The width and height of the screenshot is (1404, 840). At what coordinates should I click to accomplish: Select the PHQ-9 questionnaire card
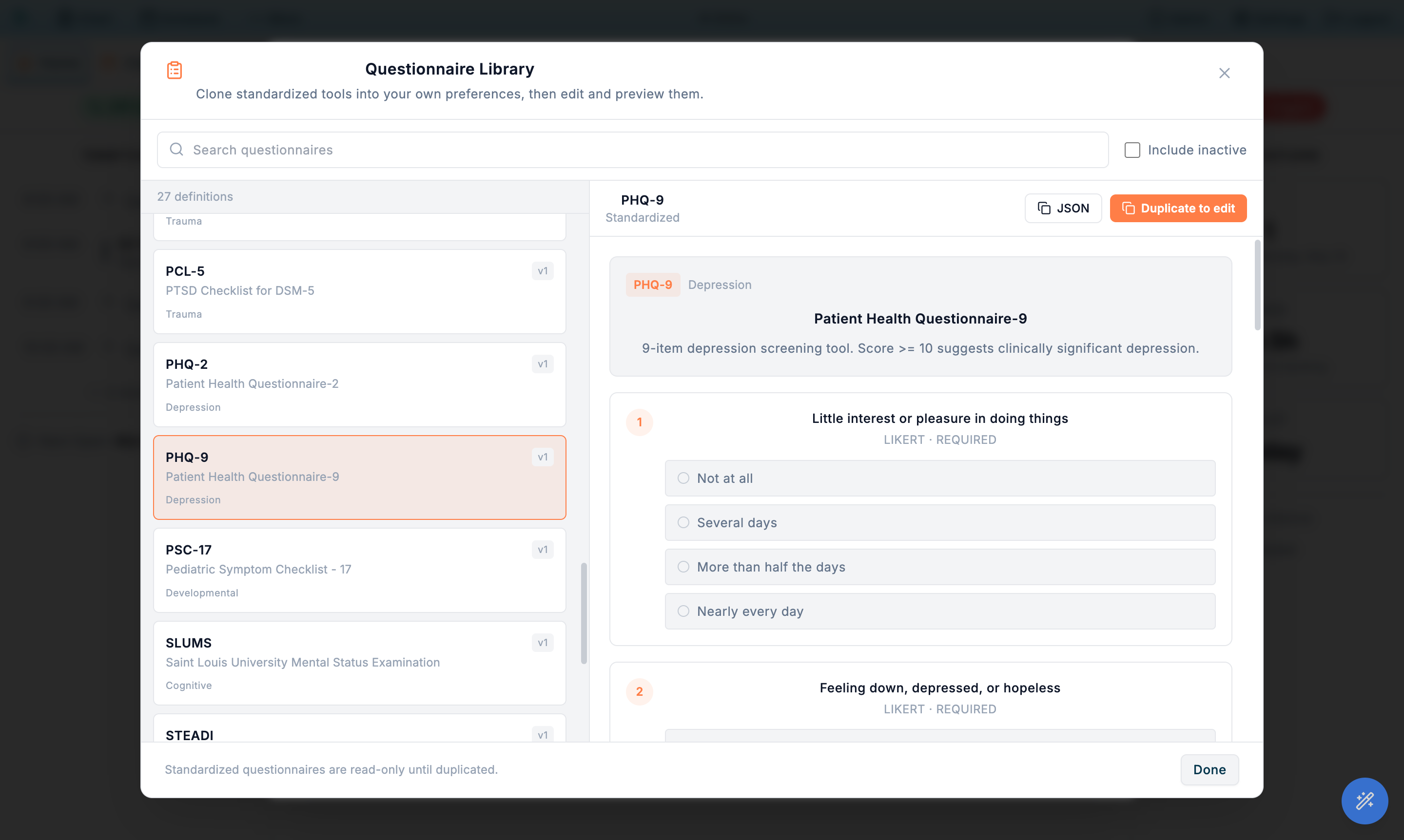359,477
